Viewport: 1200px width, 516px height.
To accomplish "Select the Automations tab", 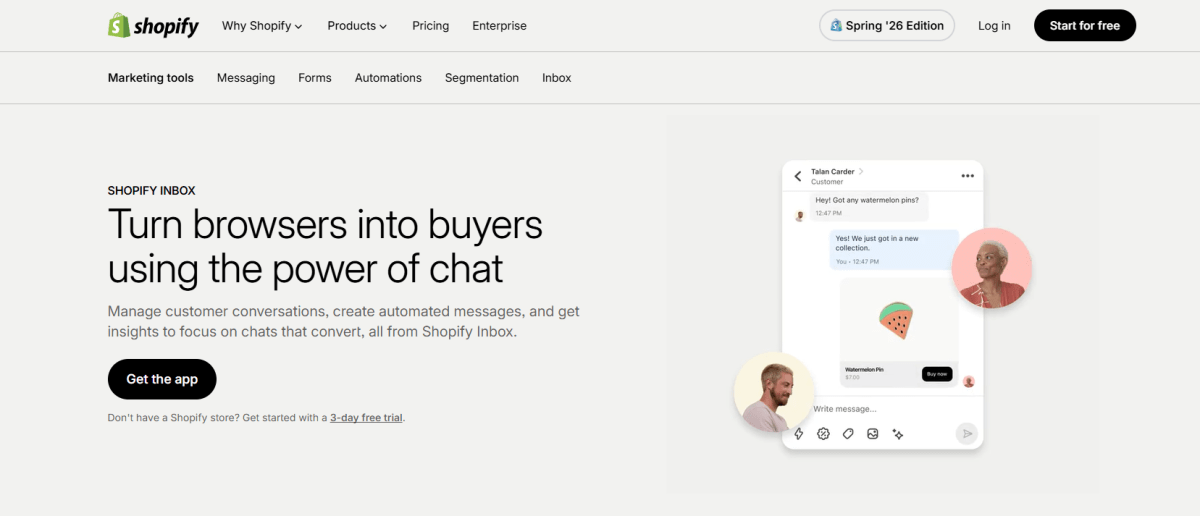I will [388, 78].
